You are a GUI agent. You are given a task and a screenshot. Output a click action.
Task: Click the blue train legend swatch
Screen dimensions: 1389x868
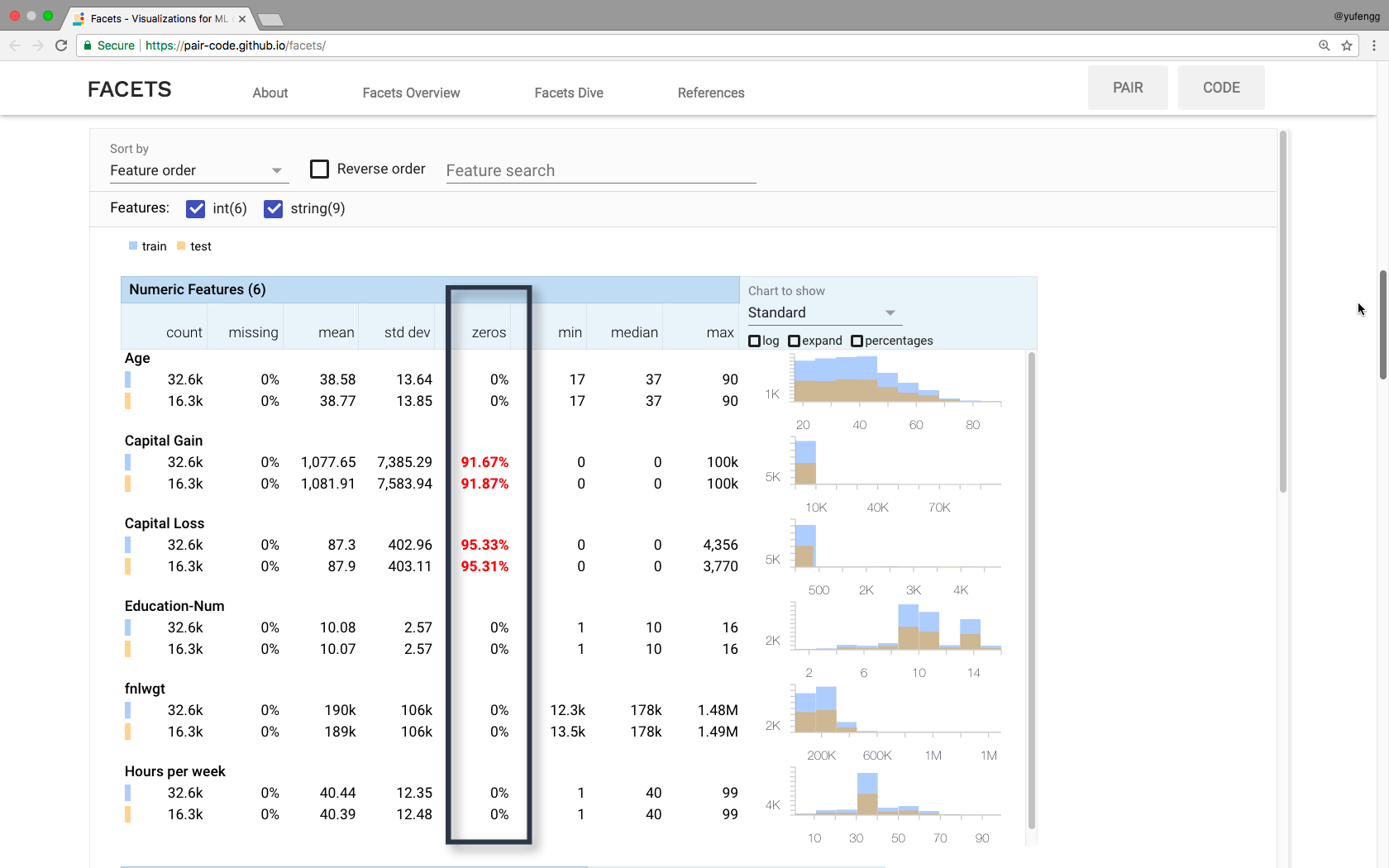point(133,246)
